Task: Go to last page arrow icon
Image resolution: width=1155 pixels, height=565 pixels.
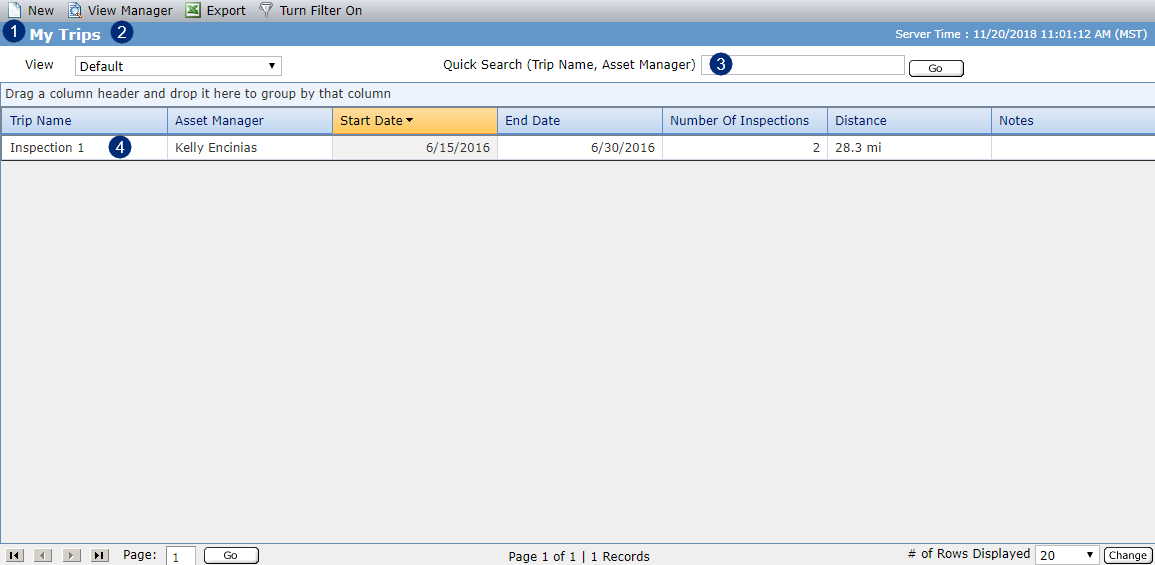Action: [x=99, y=555]
